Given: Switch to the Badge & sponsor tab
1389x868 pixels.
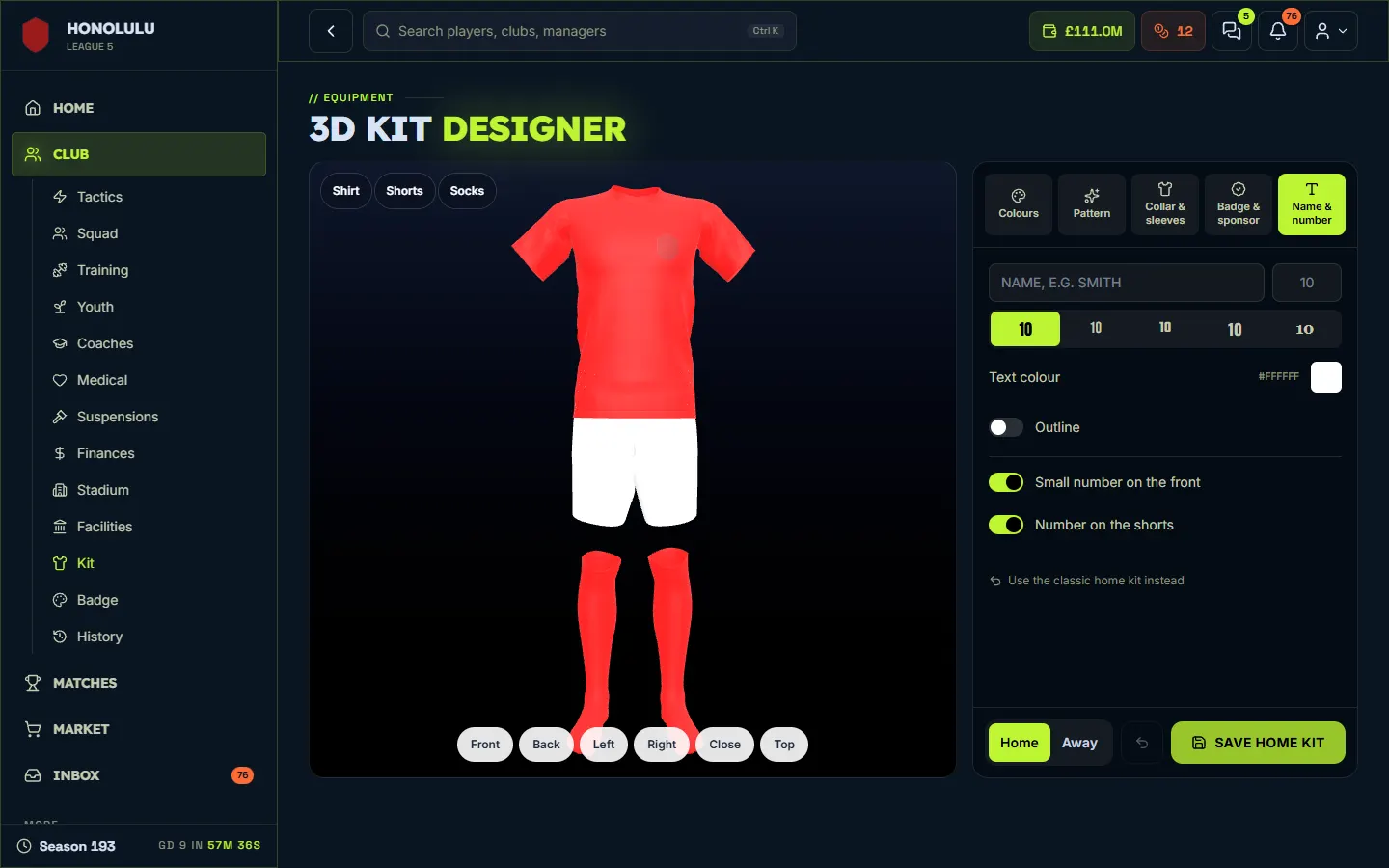Looking at the screenshot, I should click(1239, 204).
